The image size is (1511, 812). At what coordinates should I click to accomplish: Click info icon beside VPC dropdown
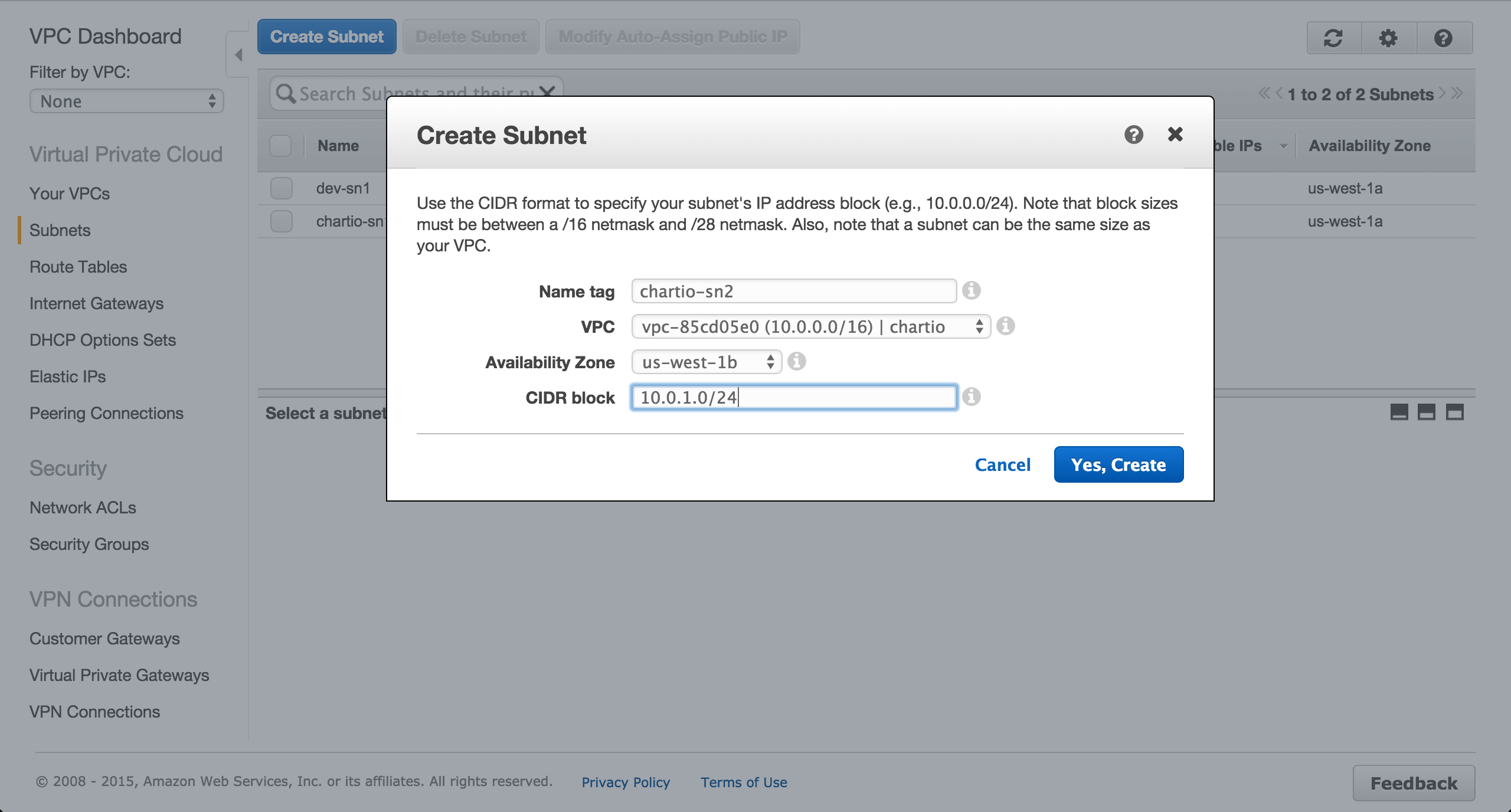(x=1005, y=326)
